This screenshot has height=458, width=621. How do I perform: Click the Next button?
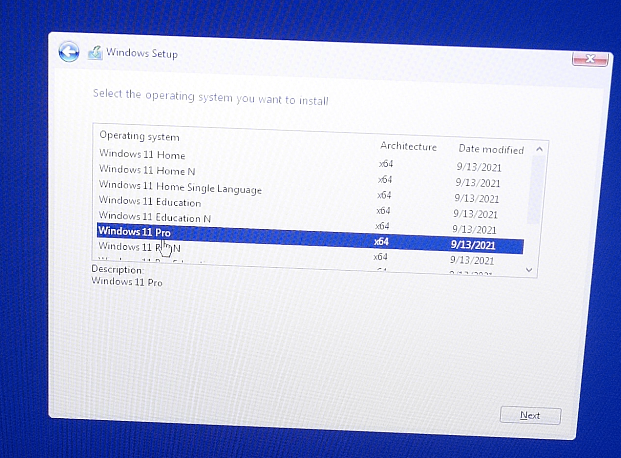pos(530,416)
